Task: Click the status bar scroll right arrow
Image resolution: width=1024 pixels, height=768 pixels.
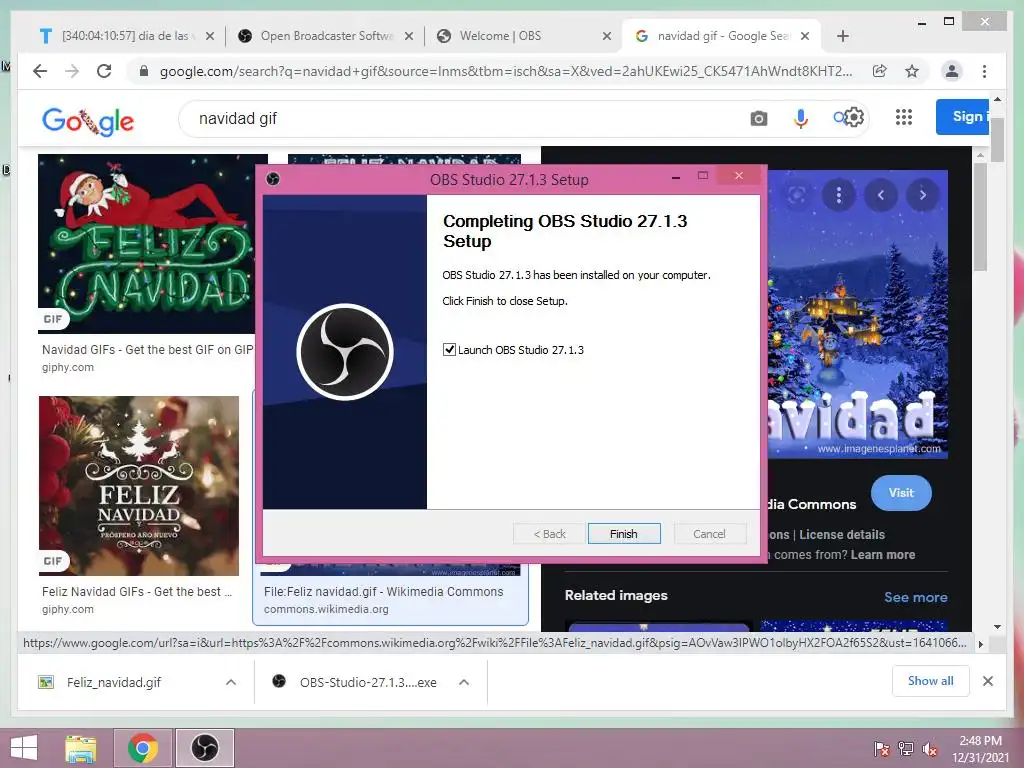Action: click(980, 644)
